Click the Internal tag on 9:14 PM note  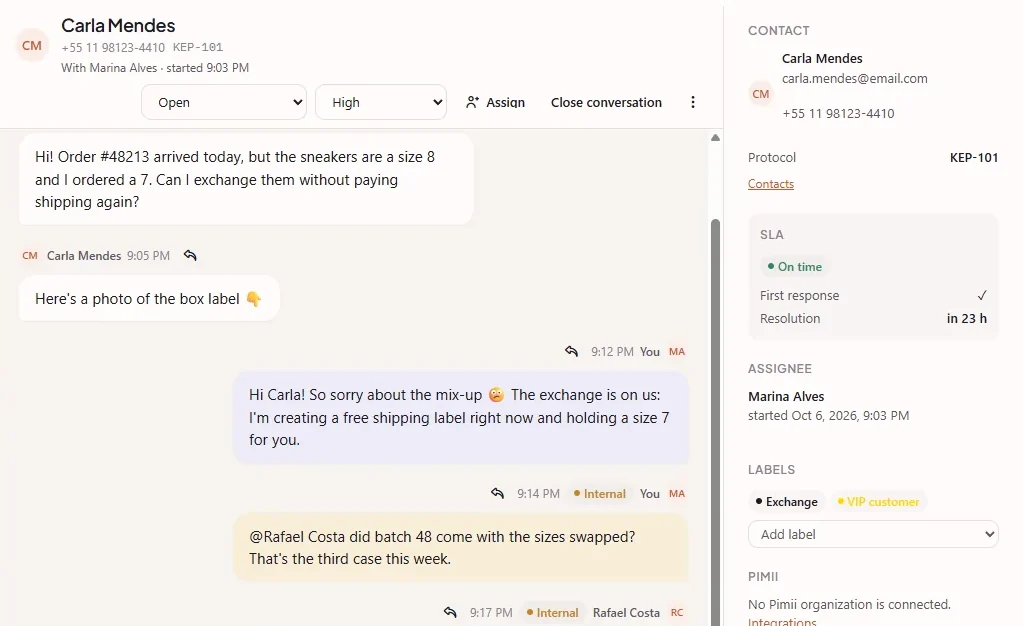600,494
